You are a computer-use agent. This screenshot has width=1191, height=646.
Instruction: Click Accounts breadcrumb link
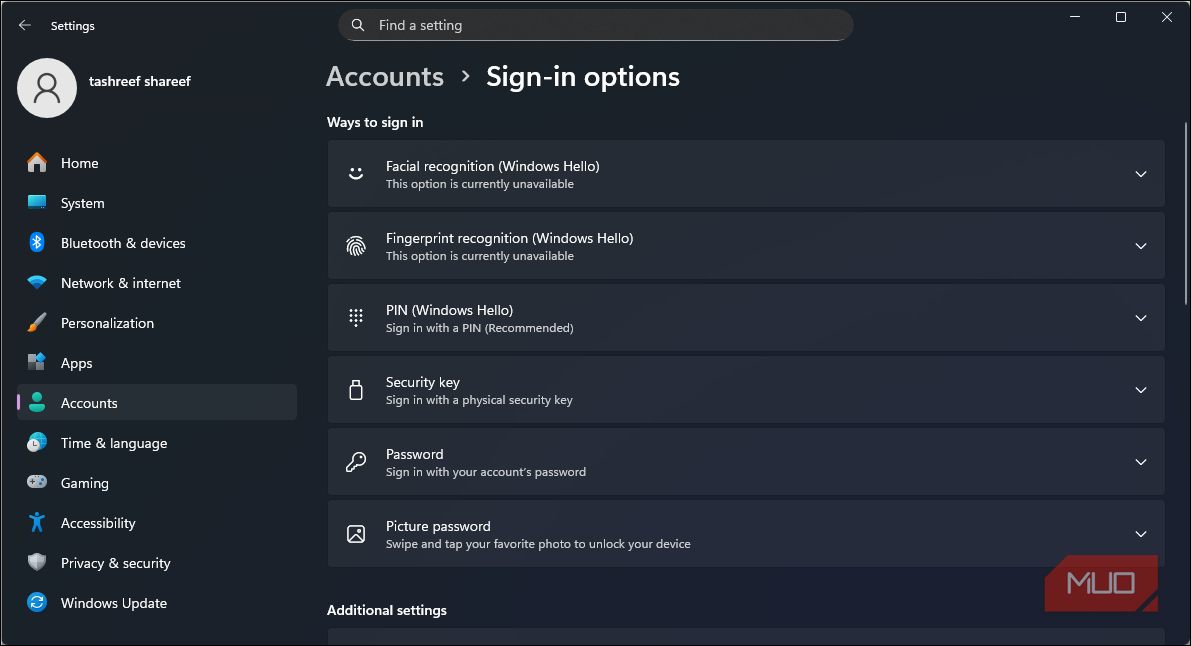click(385, 77)
